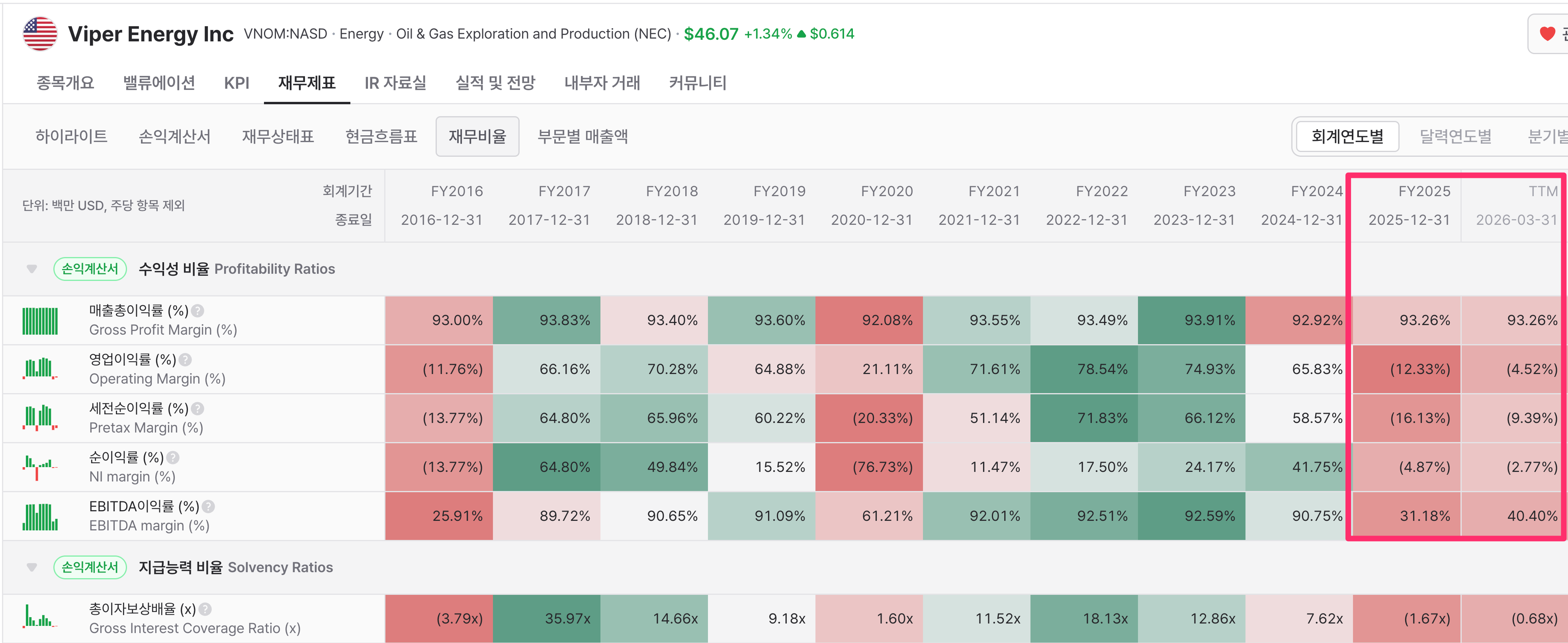1568x643 pixels.
Task: Click the FY2016 EBITDA margin 25.91% cell
Action: click(x=439, y=516)
